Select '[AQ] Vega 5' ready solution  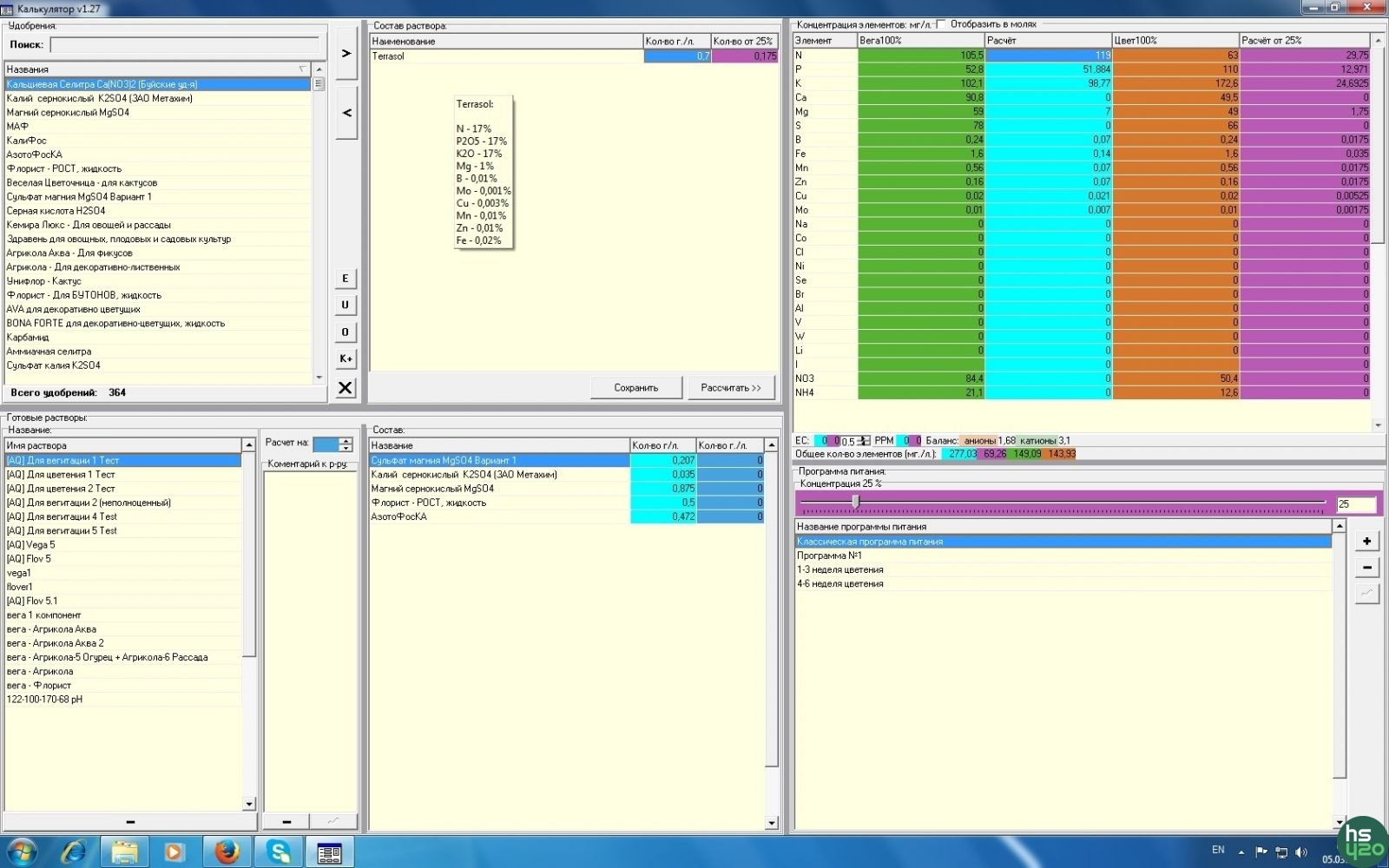30,545
